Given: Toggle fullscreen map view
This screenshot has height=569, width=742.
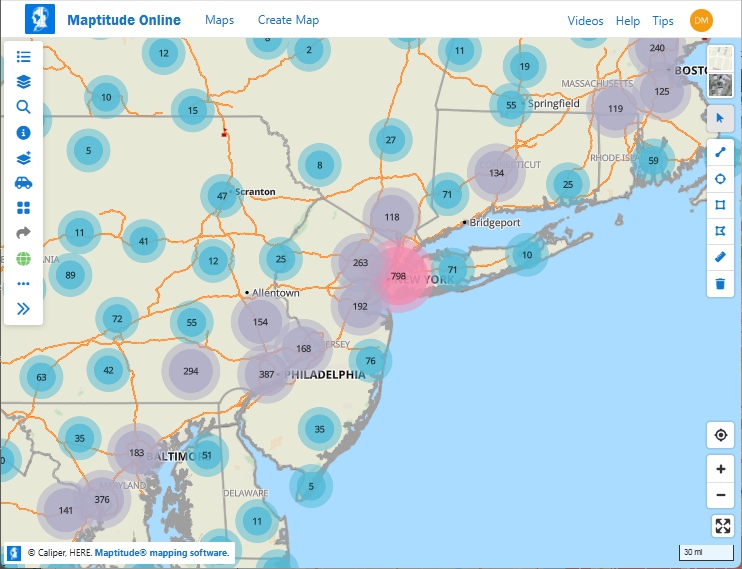Looking at the screenshot, I should [x=720, y=526].
